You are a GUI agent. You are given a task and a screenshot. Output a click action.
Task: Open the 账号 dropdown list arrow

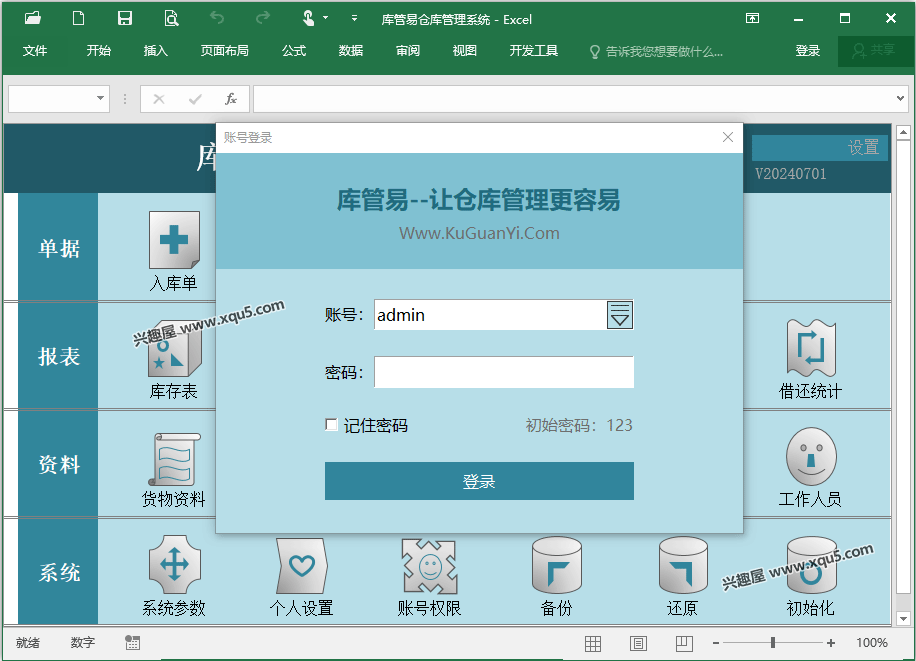pyautogui.click(x=620, y=315)
